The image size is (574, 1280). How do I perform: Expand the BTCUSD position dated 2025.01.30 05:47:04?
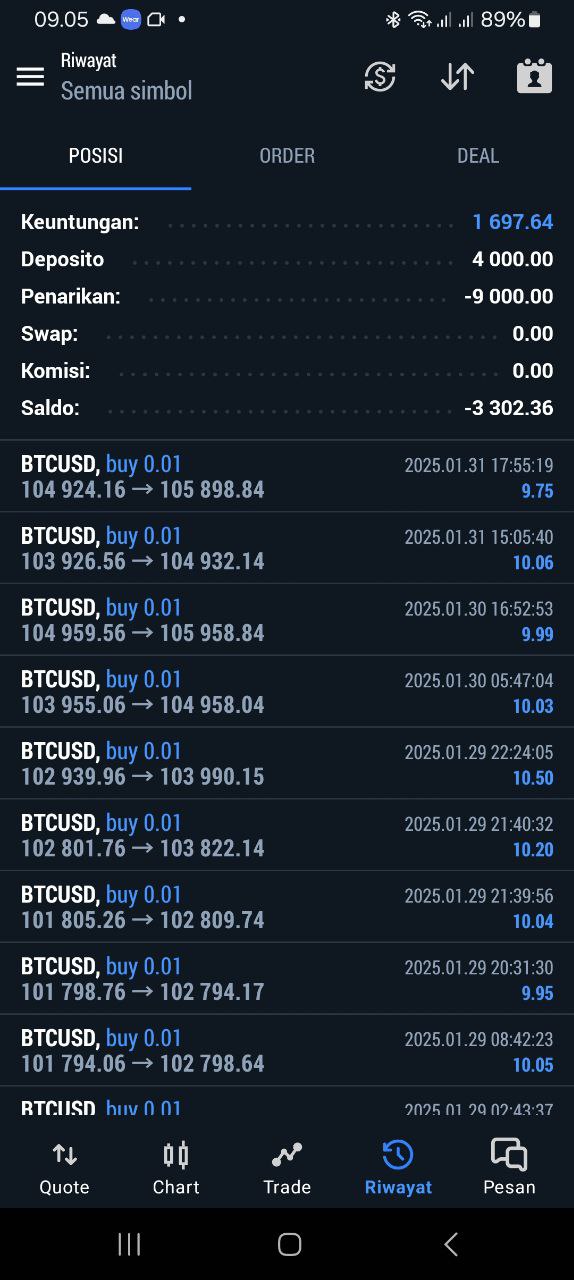287,692
